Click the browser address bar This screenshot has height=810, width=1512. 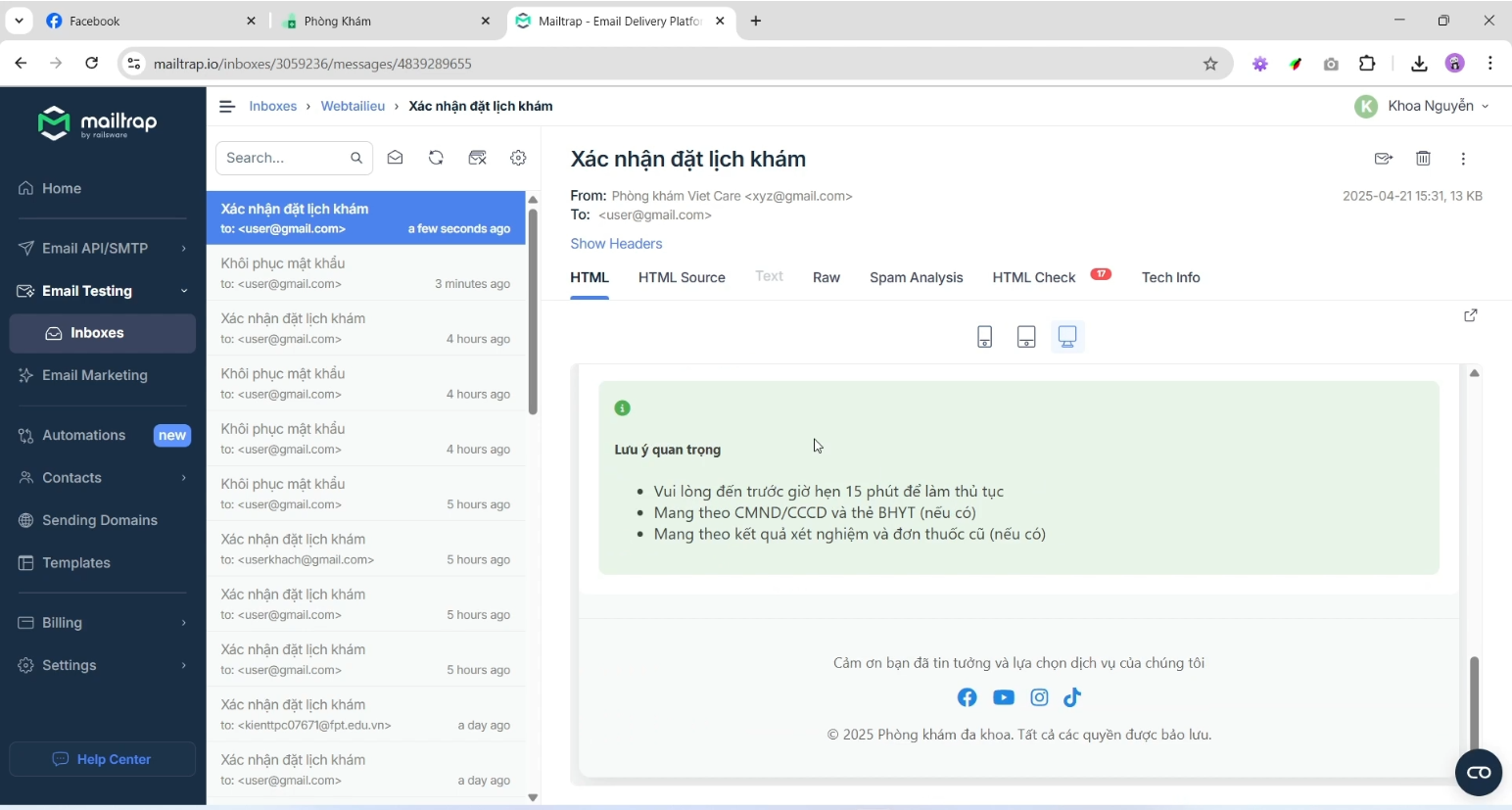[x=676, y=64]
